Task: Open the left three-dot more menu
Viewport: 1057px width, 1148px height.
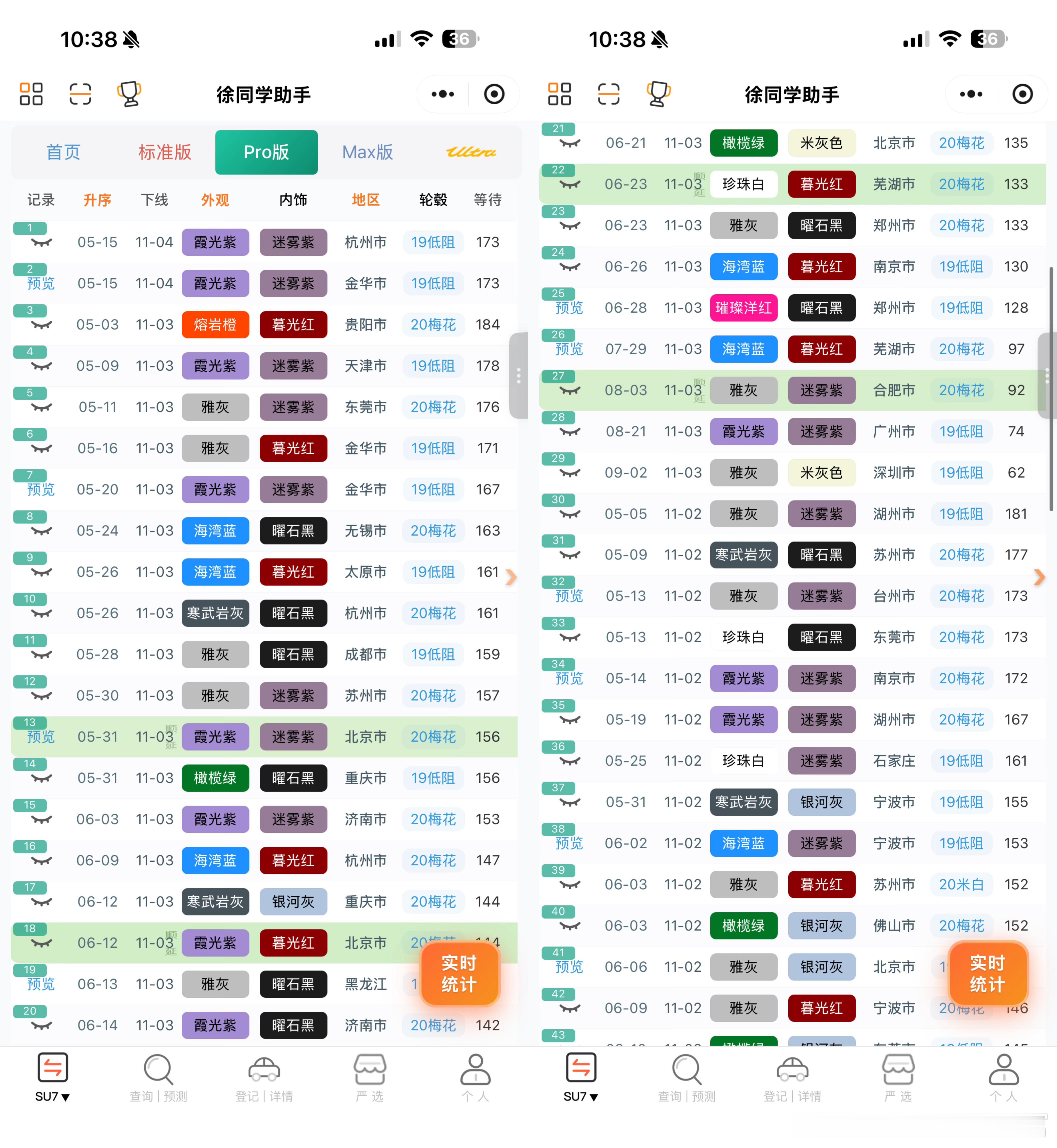Action: coord(443,94)
